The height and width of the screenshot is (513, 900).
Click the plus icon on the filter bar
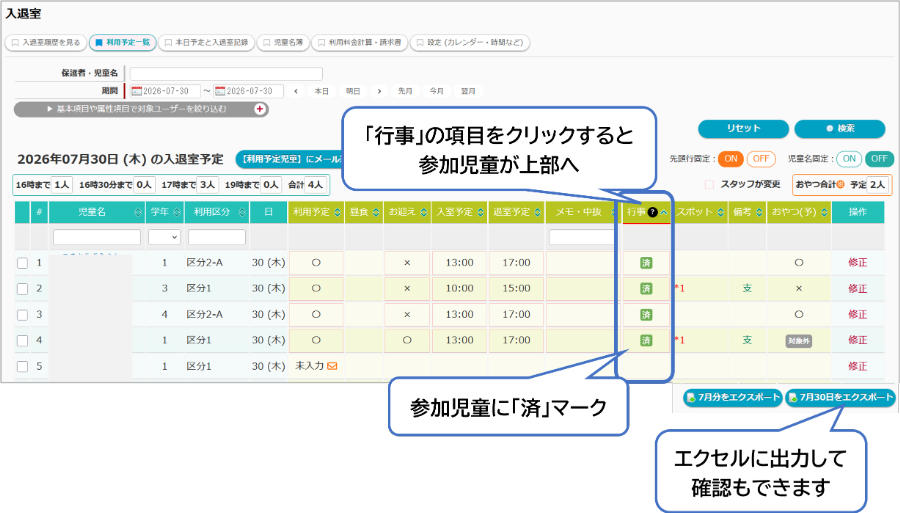click(x=260, y=109)
